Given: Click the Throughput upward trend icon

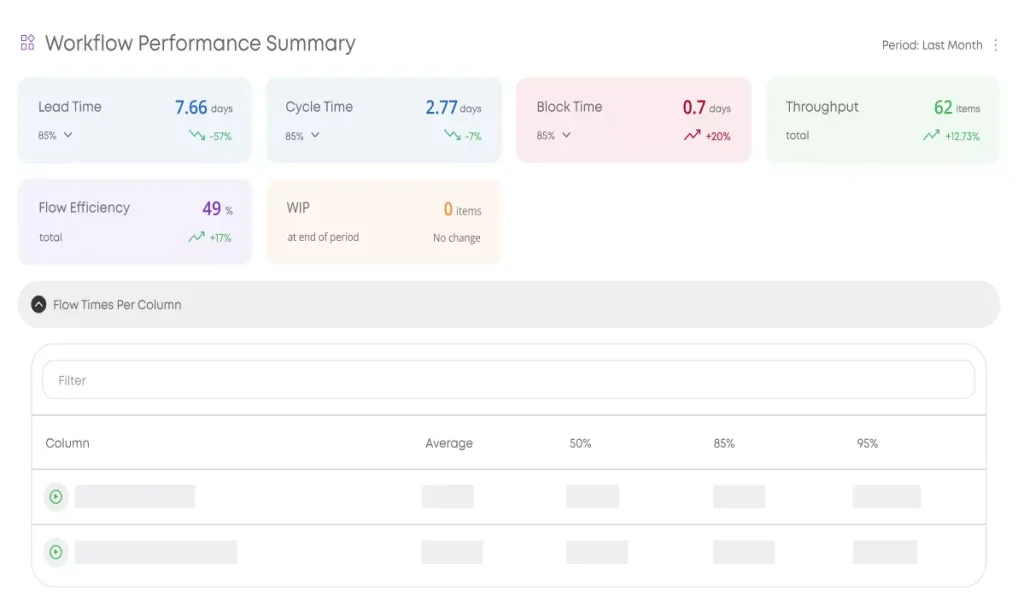Looking at the screenshot, I should [x=931, y=135].
